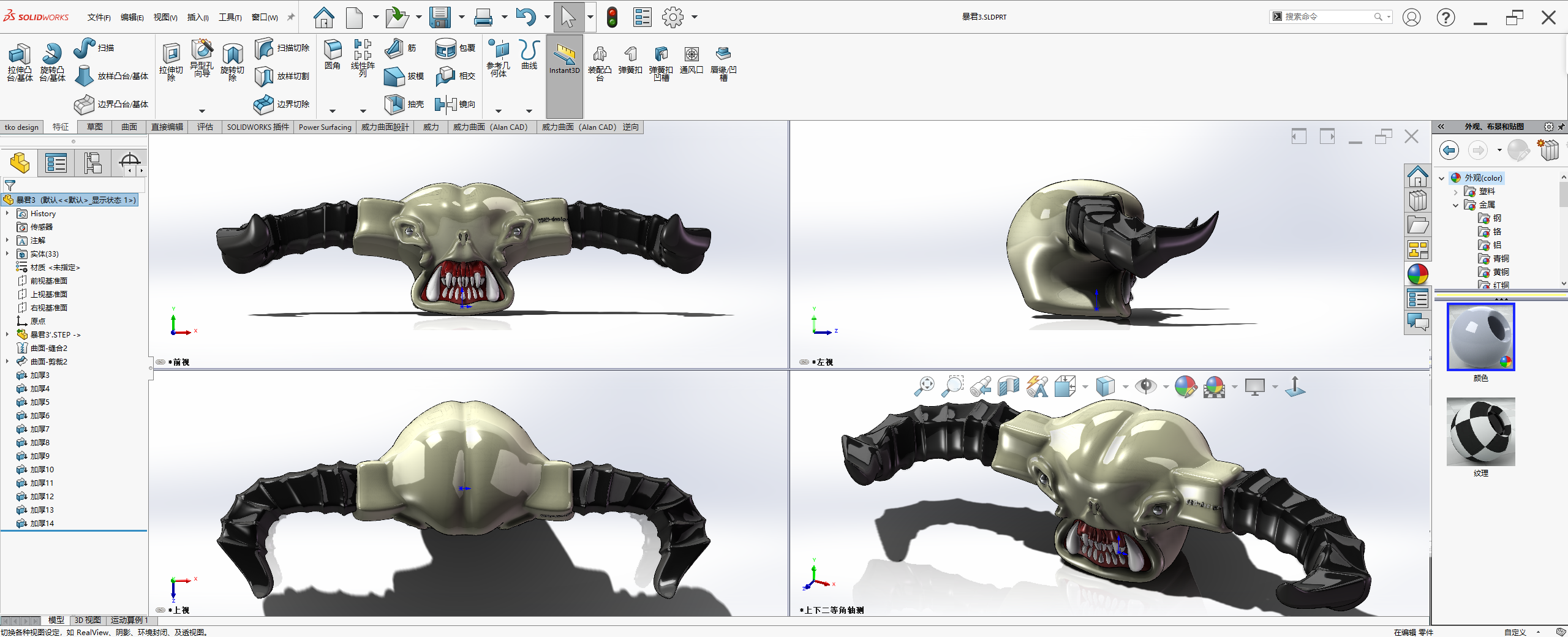Open the 工具(T) Tools menu
This screenshot has height=637, width=1568.
pos(230,17)
